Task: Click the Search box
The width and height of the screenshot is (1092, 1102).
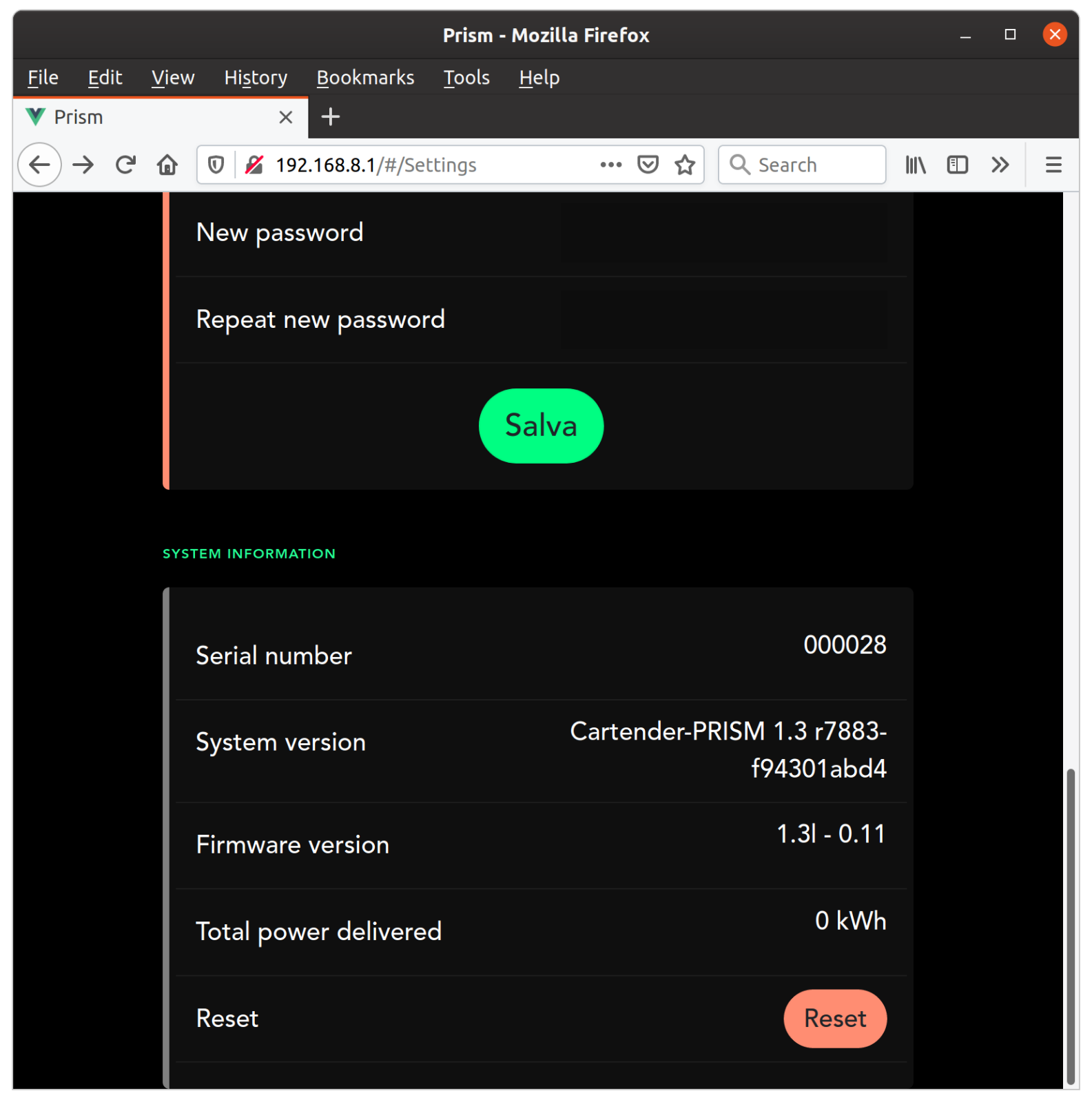Action: click(802, 165)
